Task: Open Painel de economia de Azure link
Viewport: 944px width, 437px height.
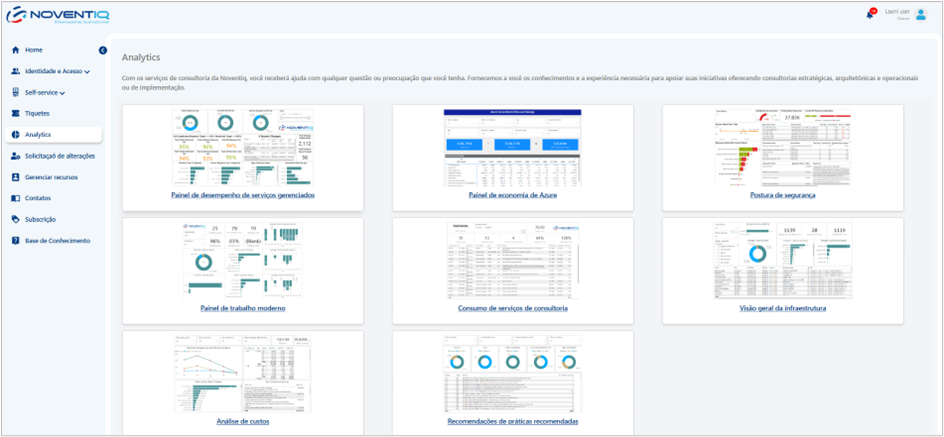Action: 512,195
